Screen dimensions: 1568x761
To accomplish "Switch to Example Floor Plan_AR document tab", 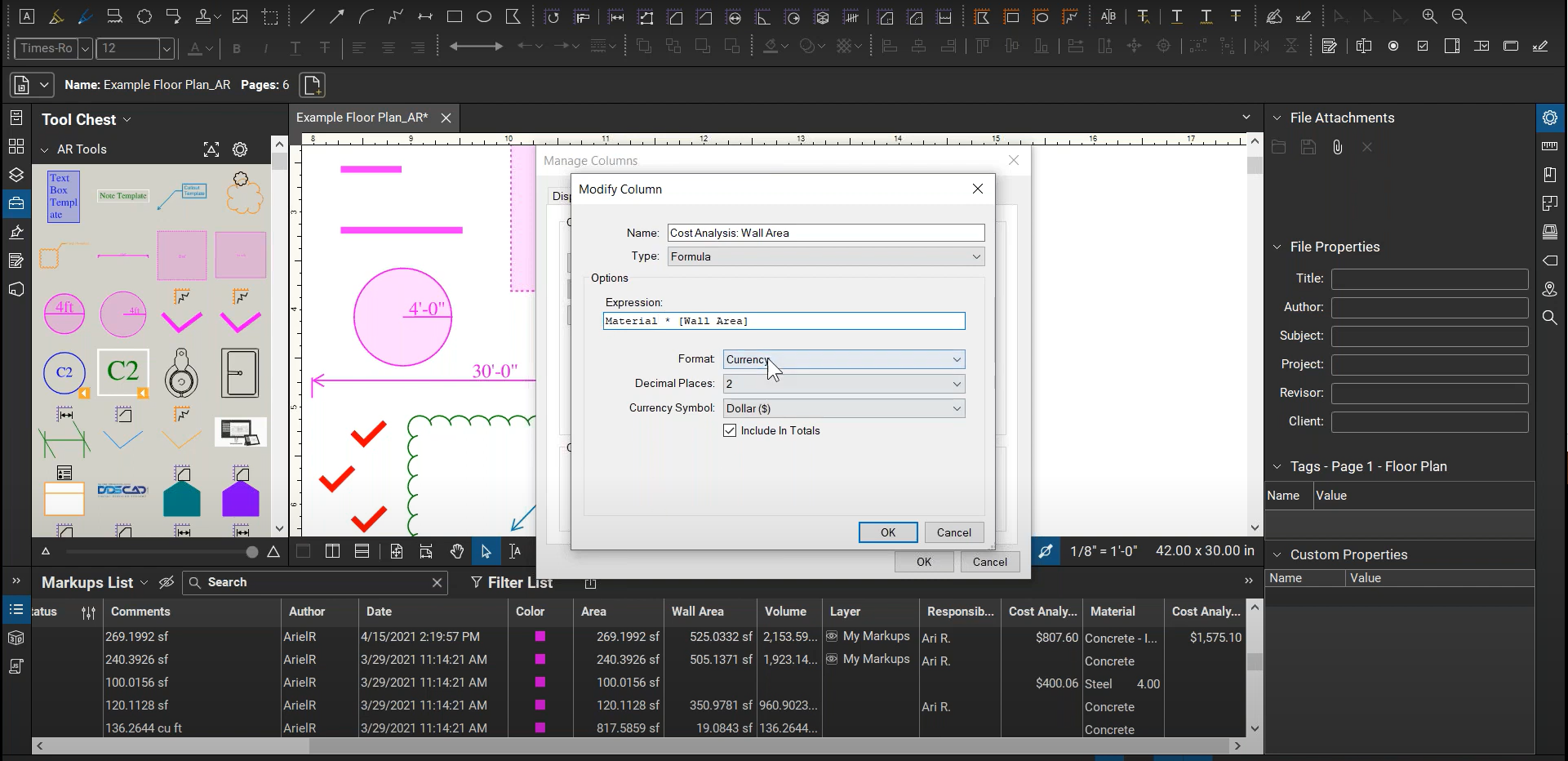I will [x=362, y=118].
